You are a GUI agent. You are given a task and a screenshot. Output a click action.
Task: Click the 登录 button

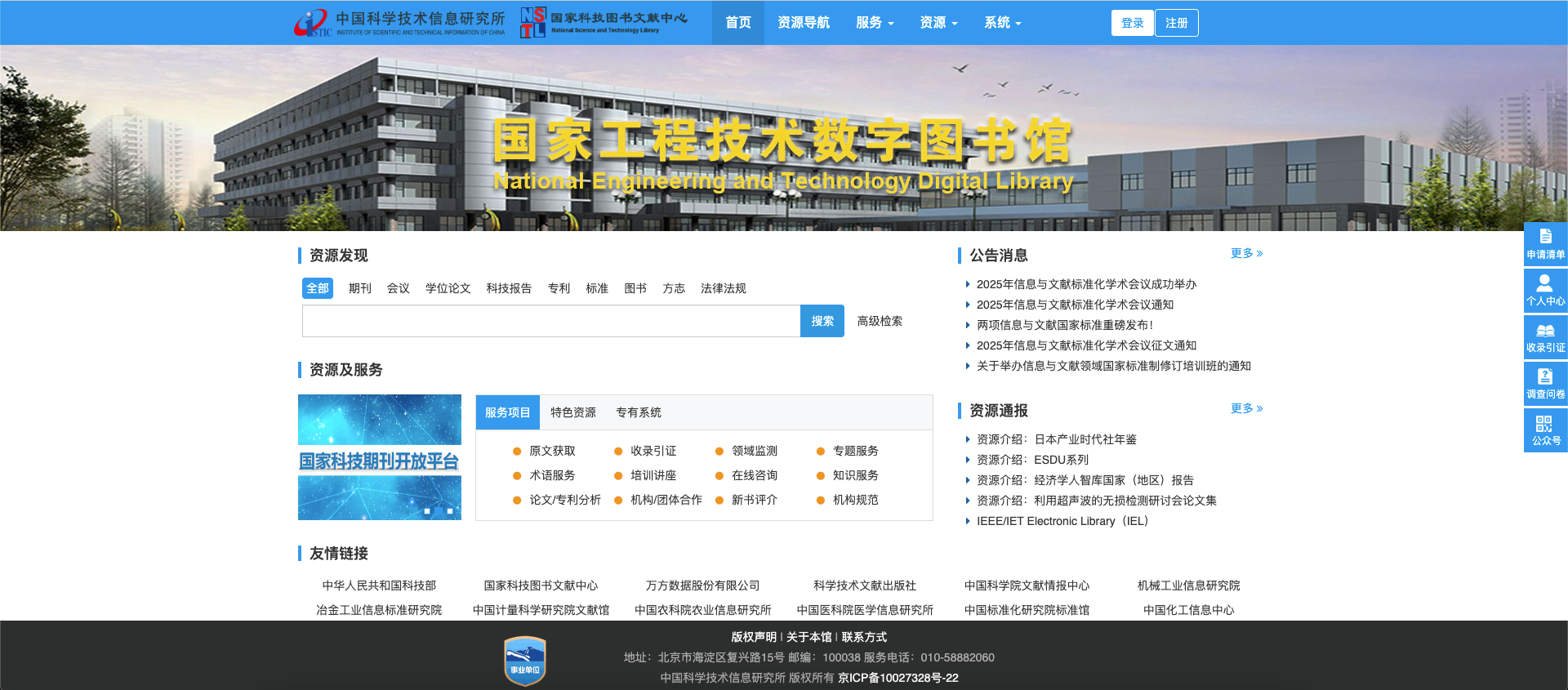click(x=1133, y=23)
